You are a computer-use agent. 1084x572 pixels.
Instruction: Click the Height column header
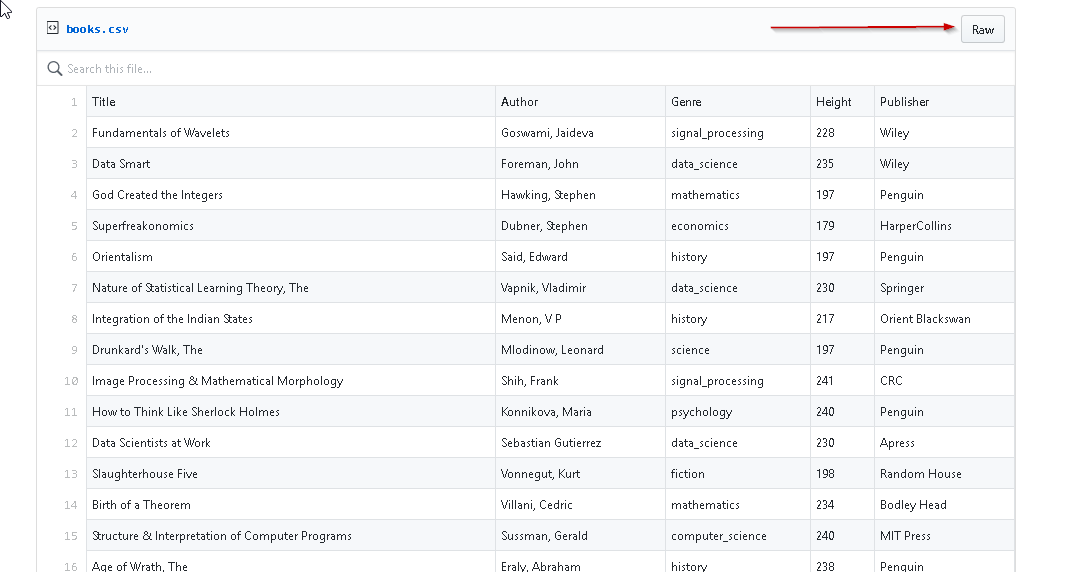[833, 102]
